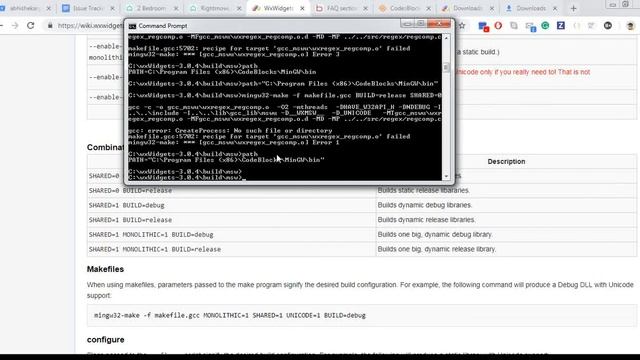Viewport: 640px width, 360px height.
Task: Reload the page in Chrome
Action: tap(31, 26)
